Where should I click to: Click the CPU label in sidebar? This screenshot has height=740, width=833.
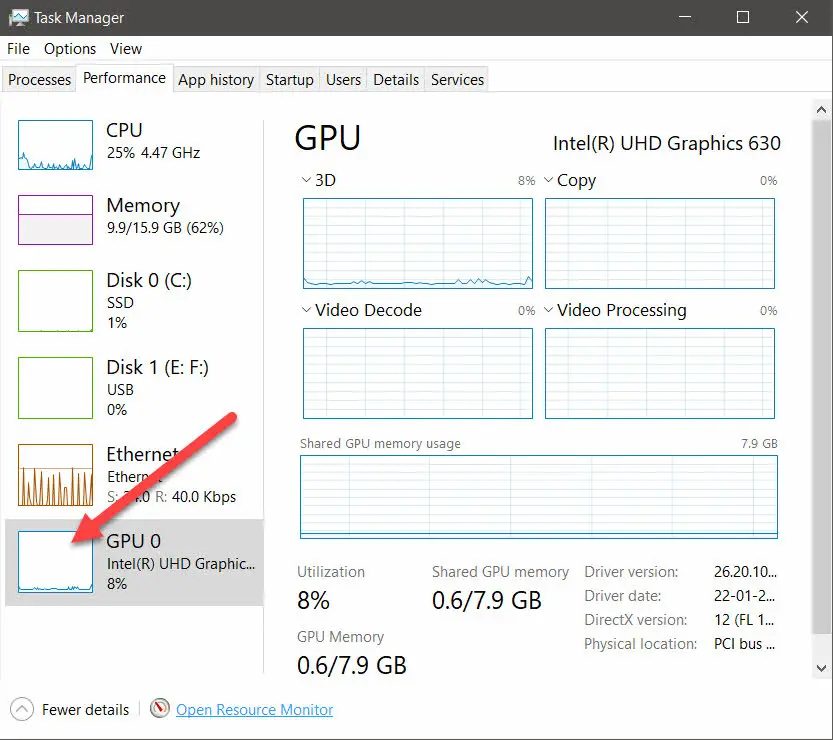click(124, 131)
